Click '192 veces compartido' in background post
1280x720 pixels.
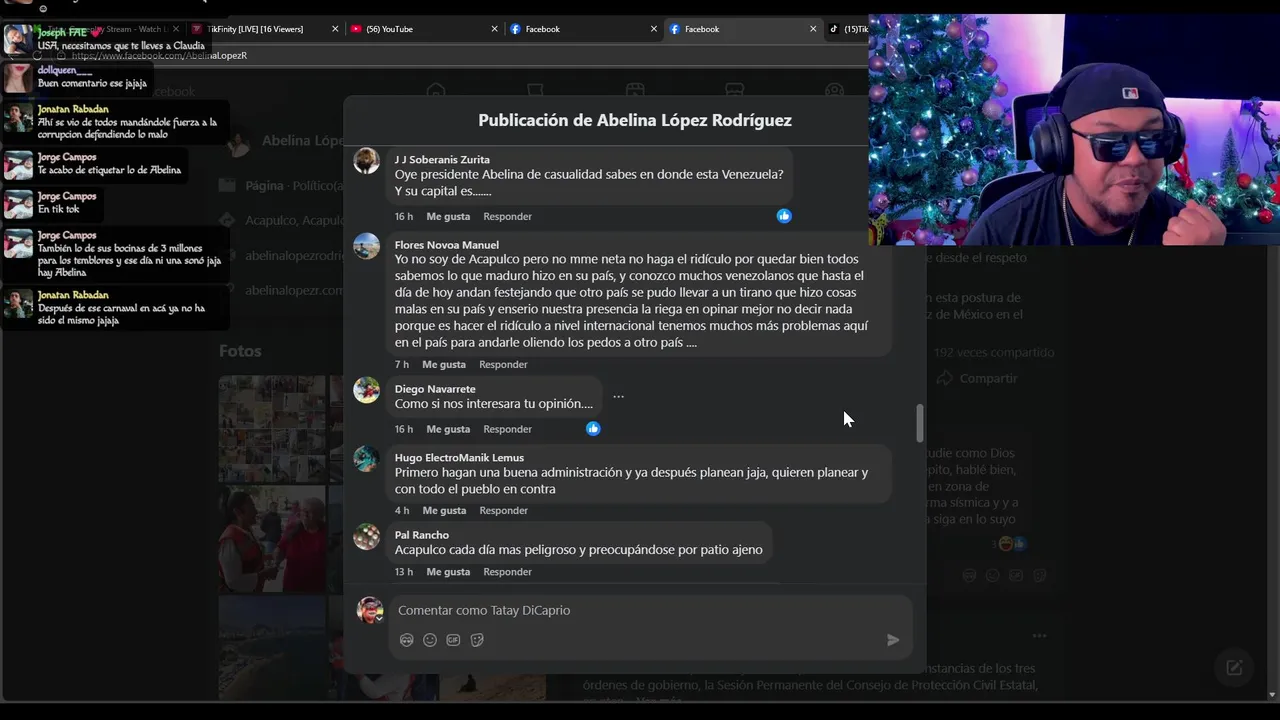click(994, 352)
